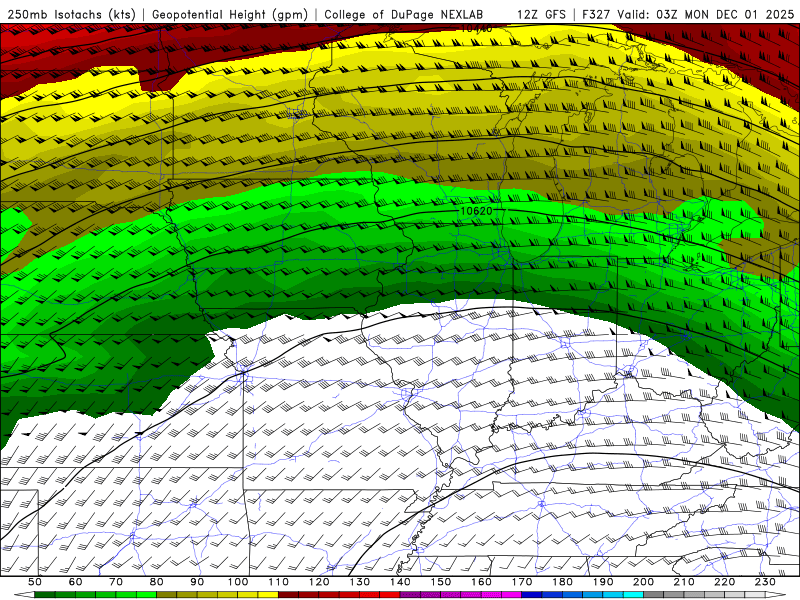Screen dimensions: 800x600
Task: Click the color scale value 170
Action: 522,582
